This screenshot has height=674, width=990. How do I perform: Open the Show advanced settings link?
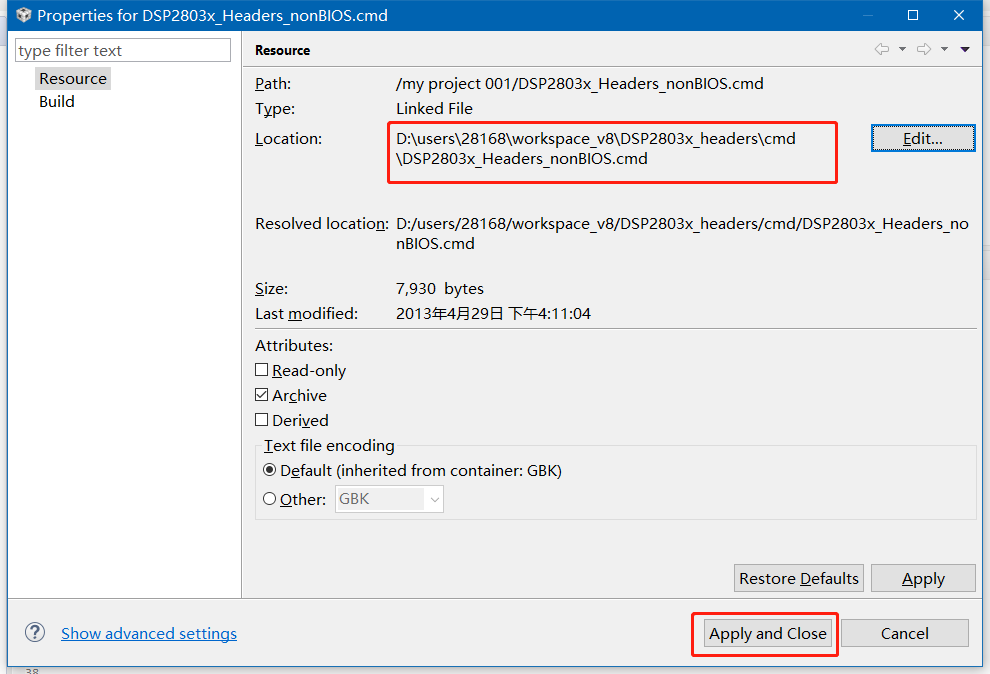[x=148, y=633]
